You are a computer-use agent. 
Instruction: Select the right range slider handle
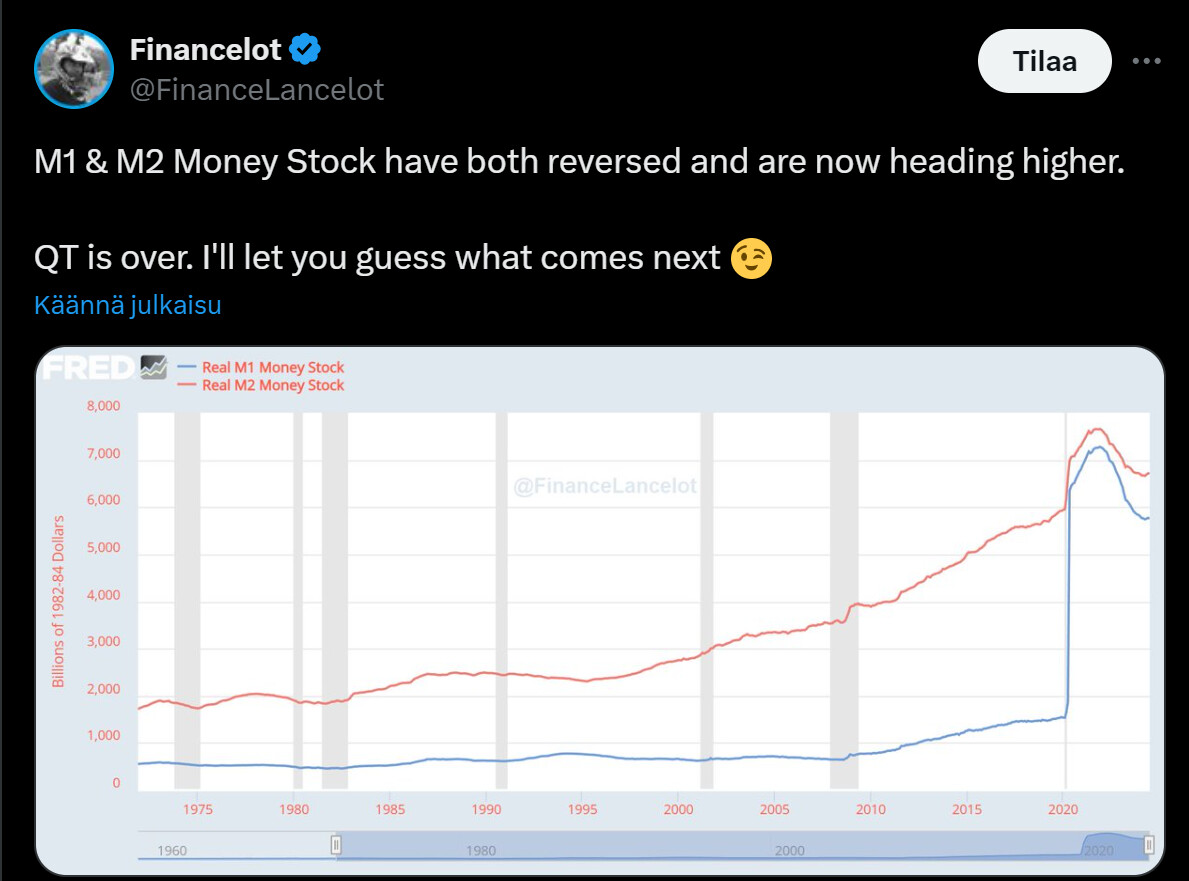(1149, 845)
